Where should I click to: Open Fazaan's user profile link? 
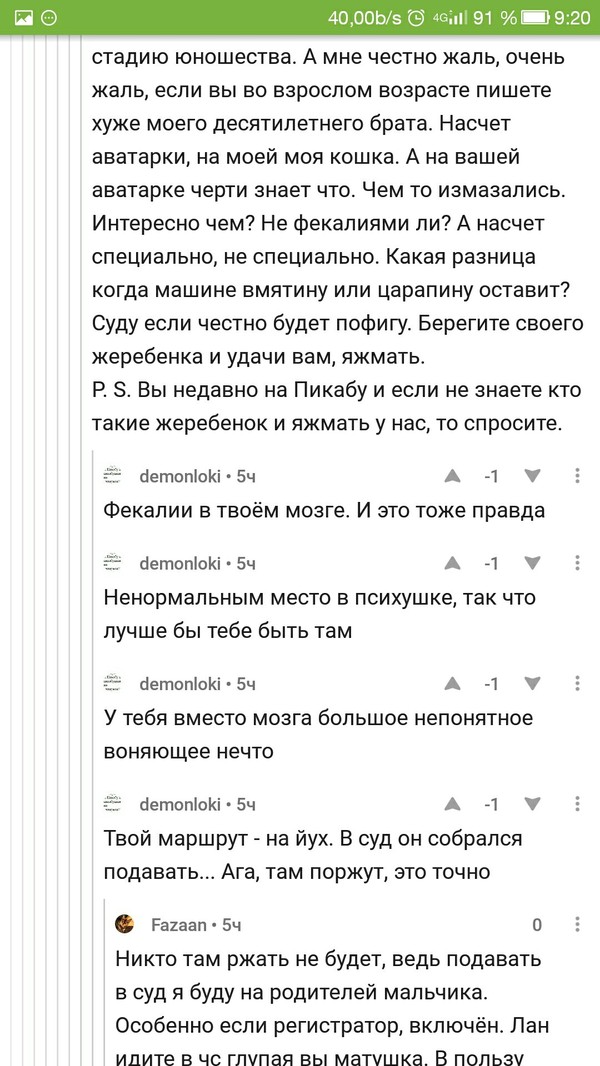pyautogui.click(x=179, y=924)
